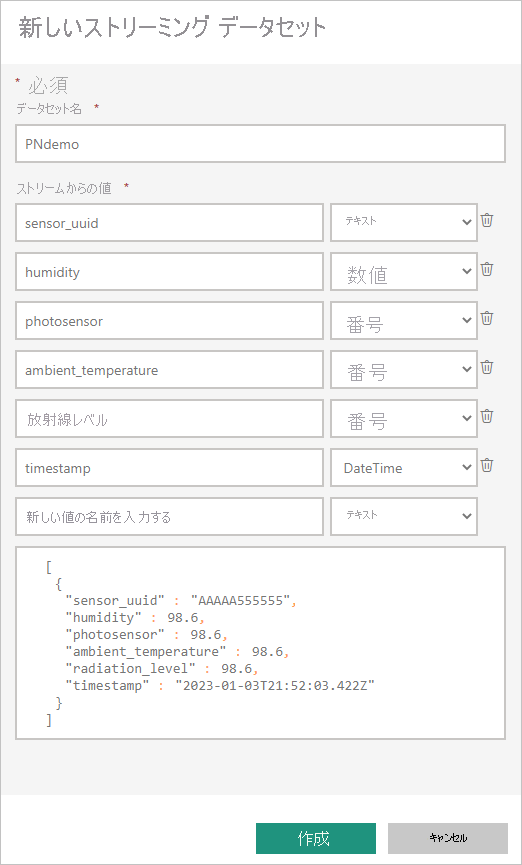522x865 pixels.
Task: Open DateTime dropdown for timestamp
Action: (x=404, y=467)
